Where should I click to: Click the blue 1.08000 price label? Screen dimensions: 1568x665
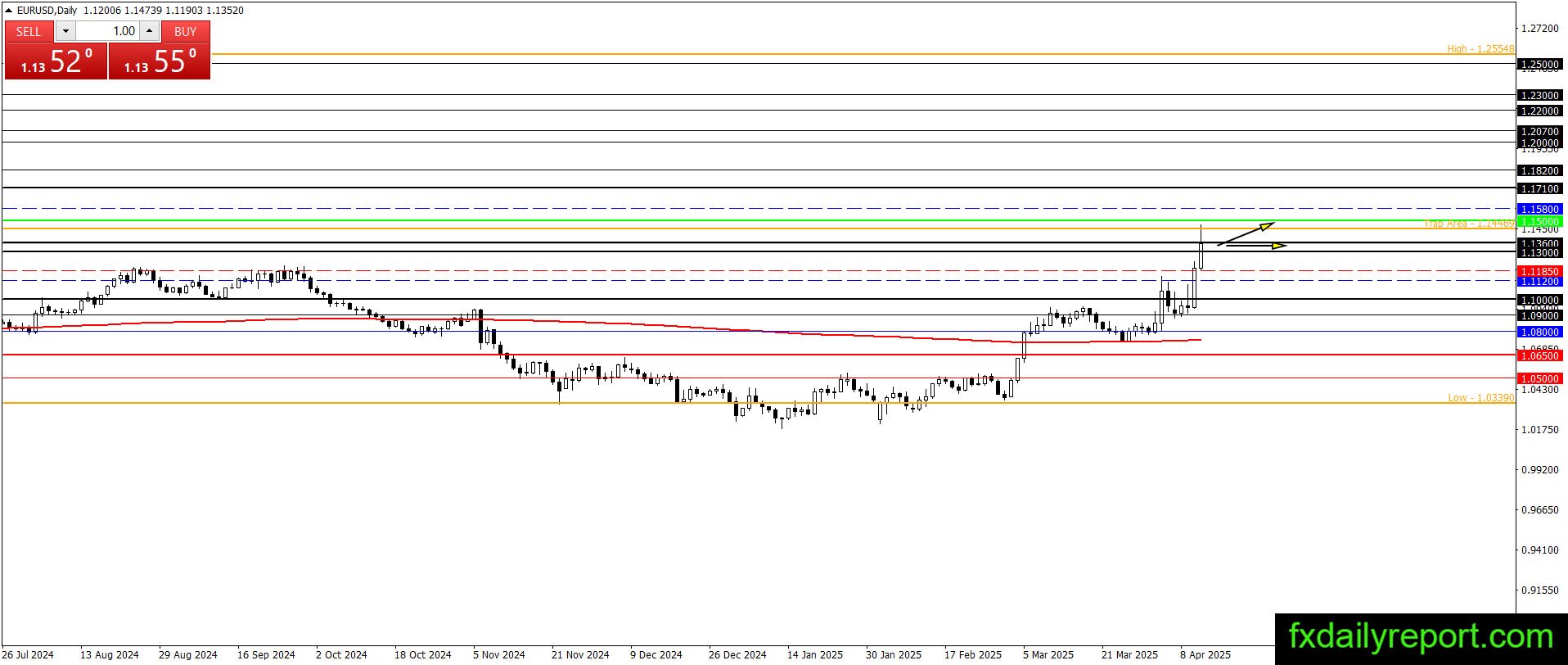1539,332
